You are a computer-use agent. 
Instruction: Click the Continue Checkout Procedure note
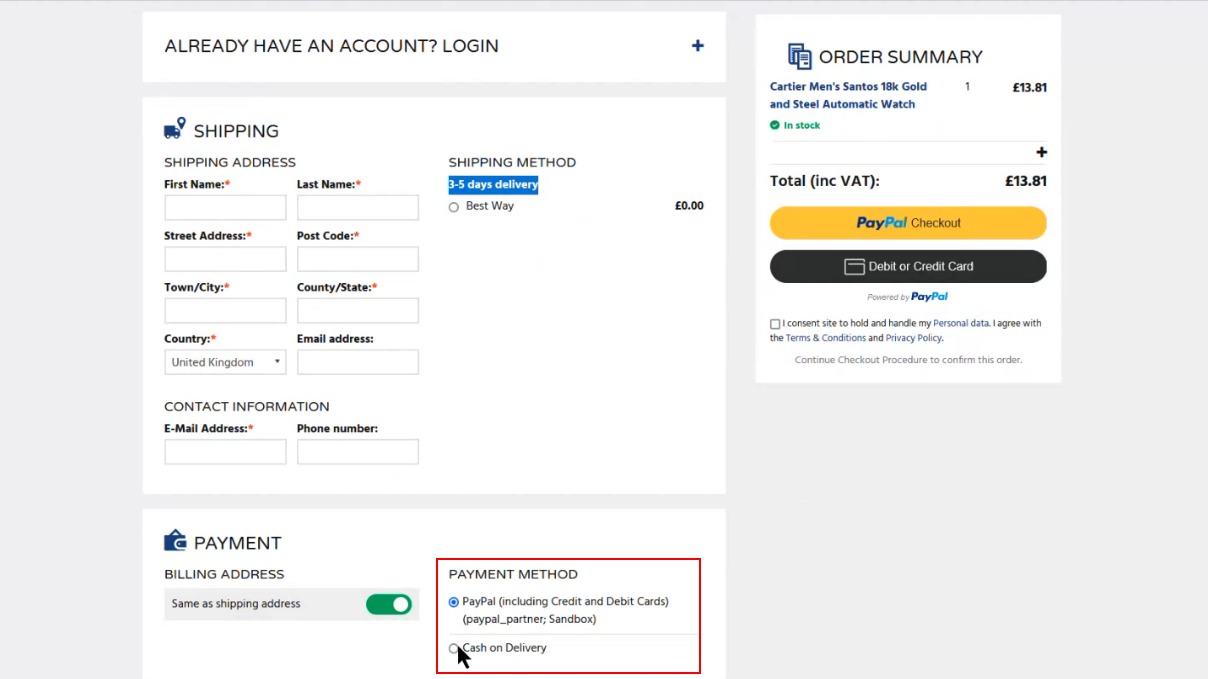click(x=908, y=360)
